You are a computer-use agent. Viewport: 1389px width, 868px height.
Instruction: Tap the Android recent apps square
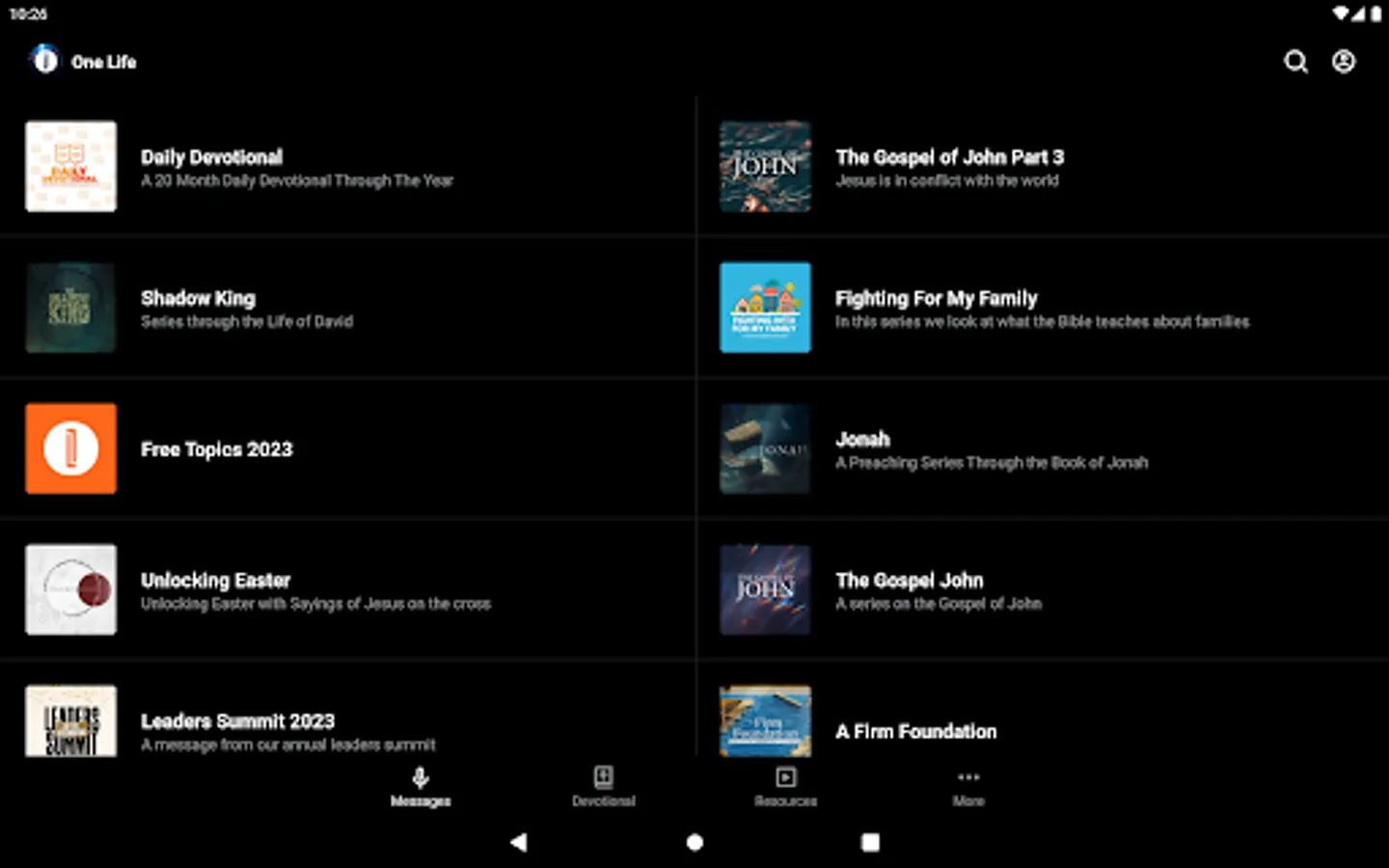click(x=870, y=842)
